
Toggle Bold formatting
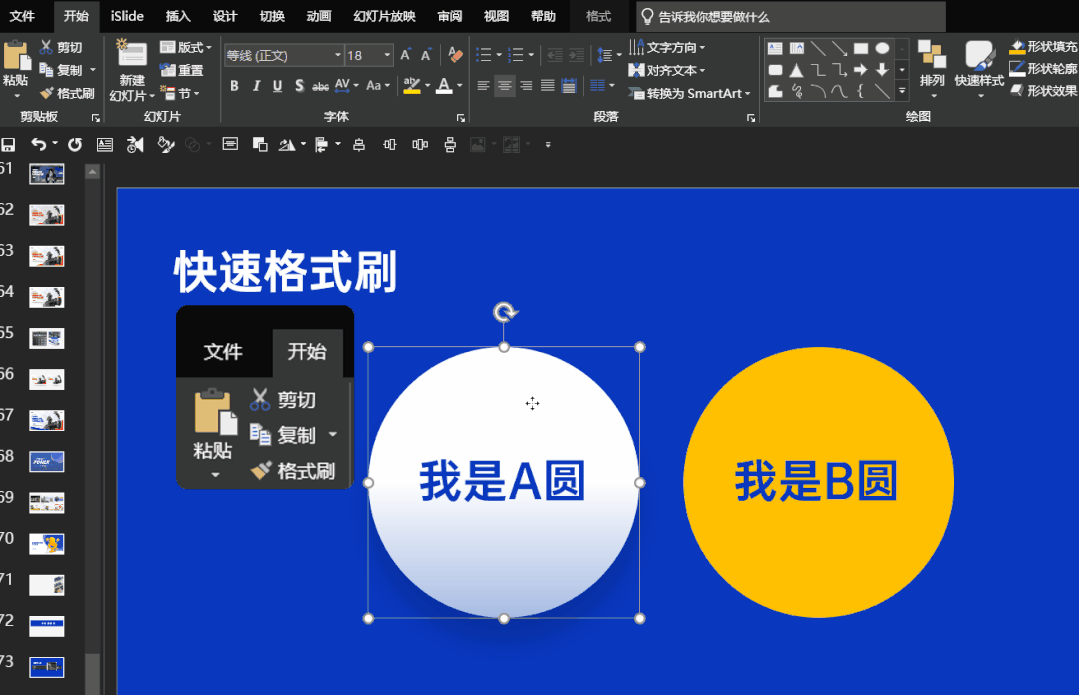[235, 86]
